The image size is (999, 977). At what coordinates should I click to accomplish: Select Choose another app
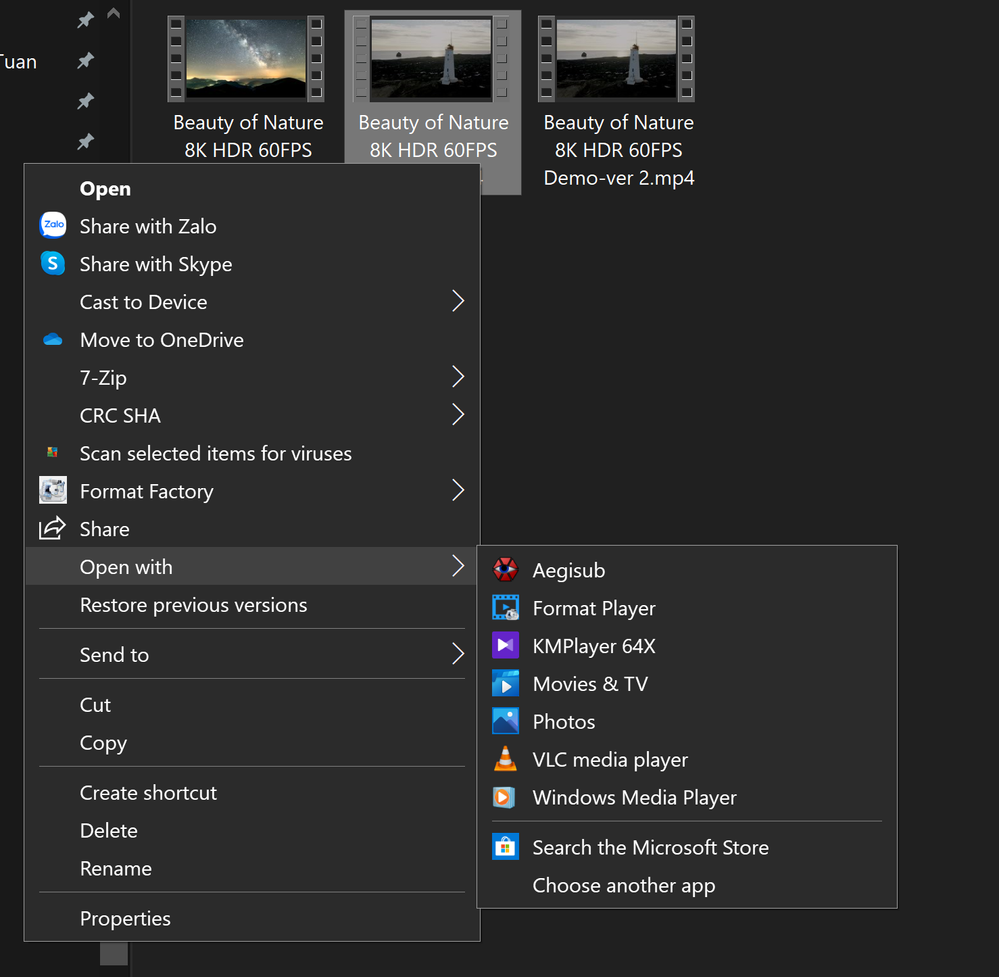pyautogui.click(x=623, y=886)
